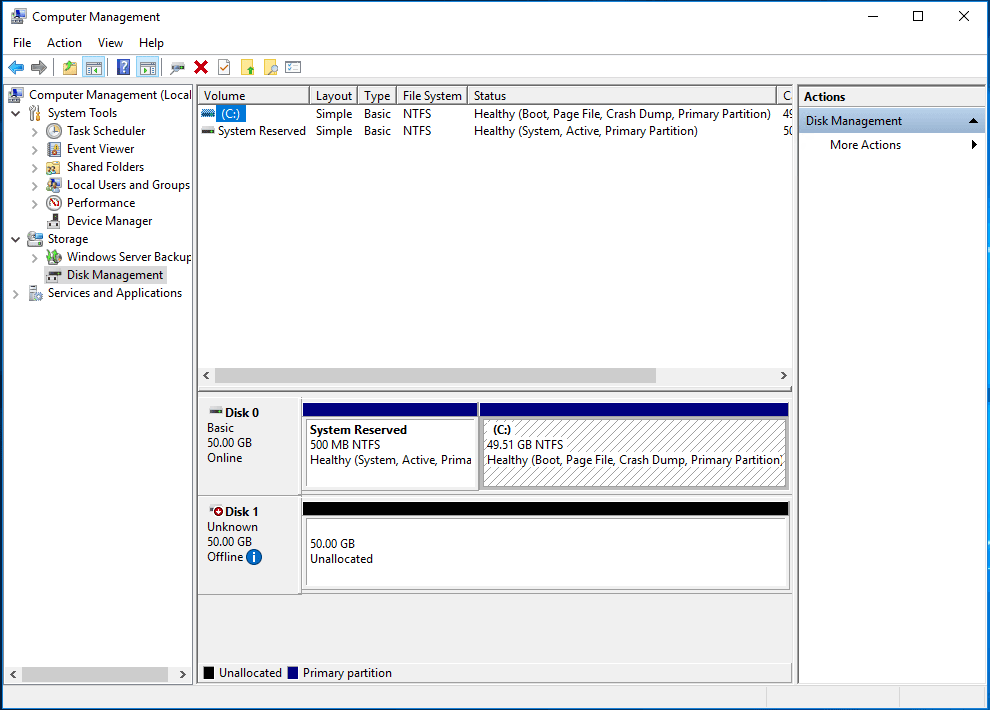Click the Device Manager tree icon
This screenshot has width=990, height=710.
[54, 221]
